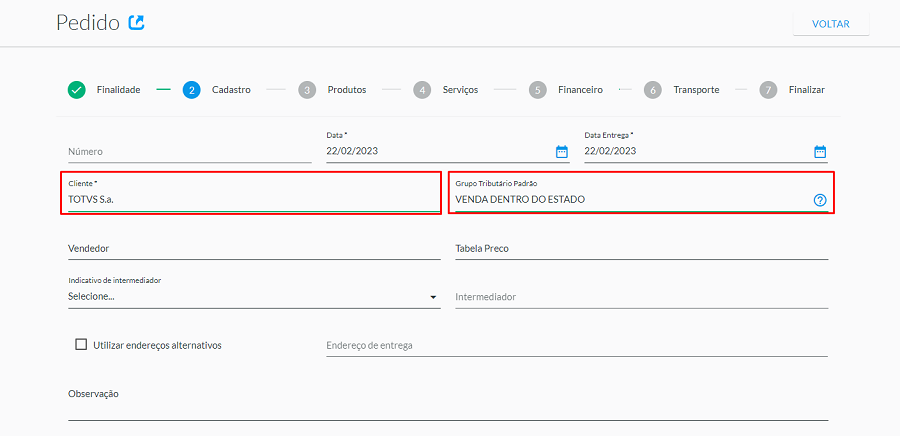Click the Pedido page title
The height and width of the screenshot is (436, 900).
click(x=88, y=23)
